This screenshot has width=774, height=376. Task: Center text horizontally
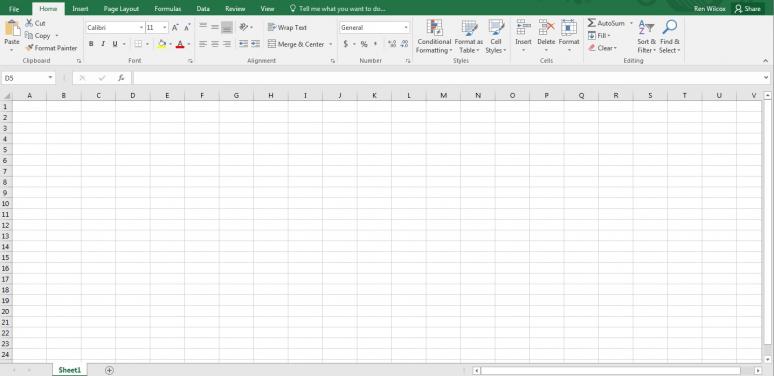215,44
